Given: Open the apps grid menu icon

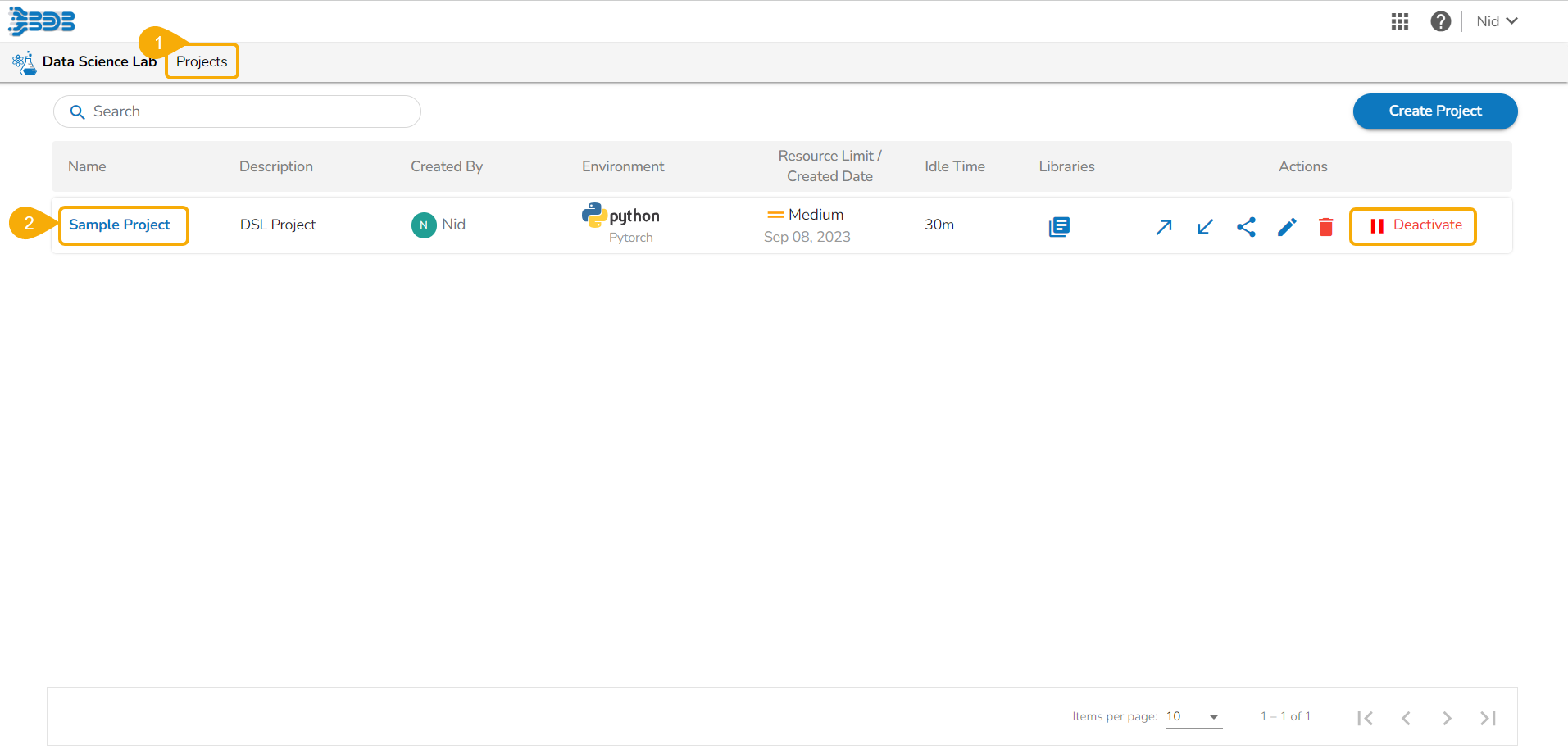Looking at the screenshot, I should [x=1400, y=21].
